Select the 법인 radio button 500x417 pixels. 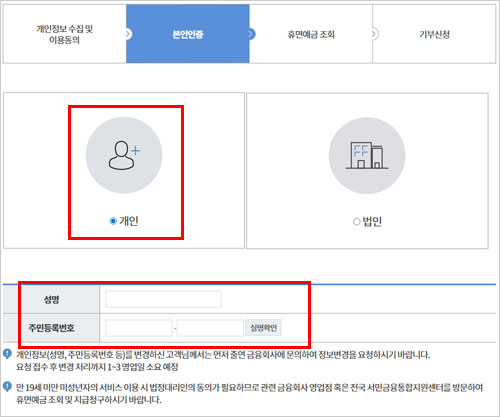356,221
